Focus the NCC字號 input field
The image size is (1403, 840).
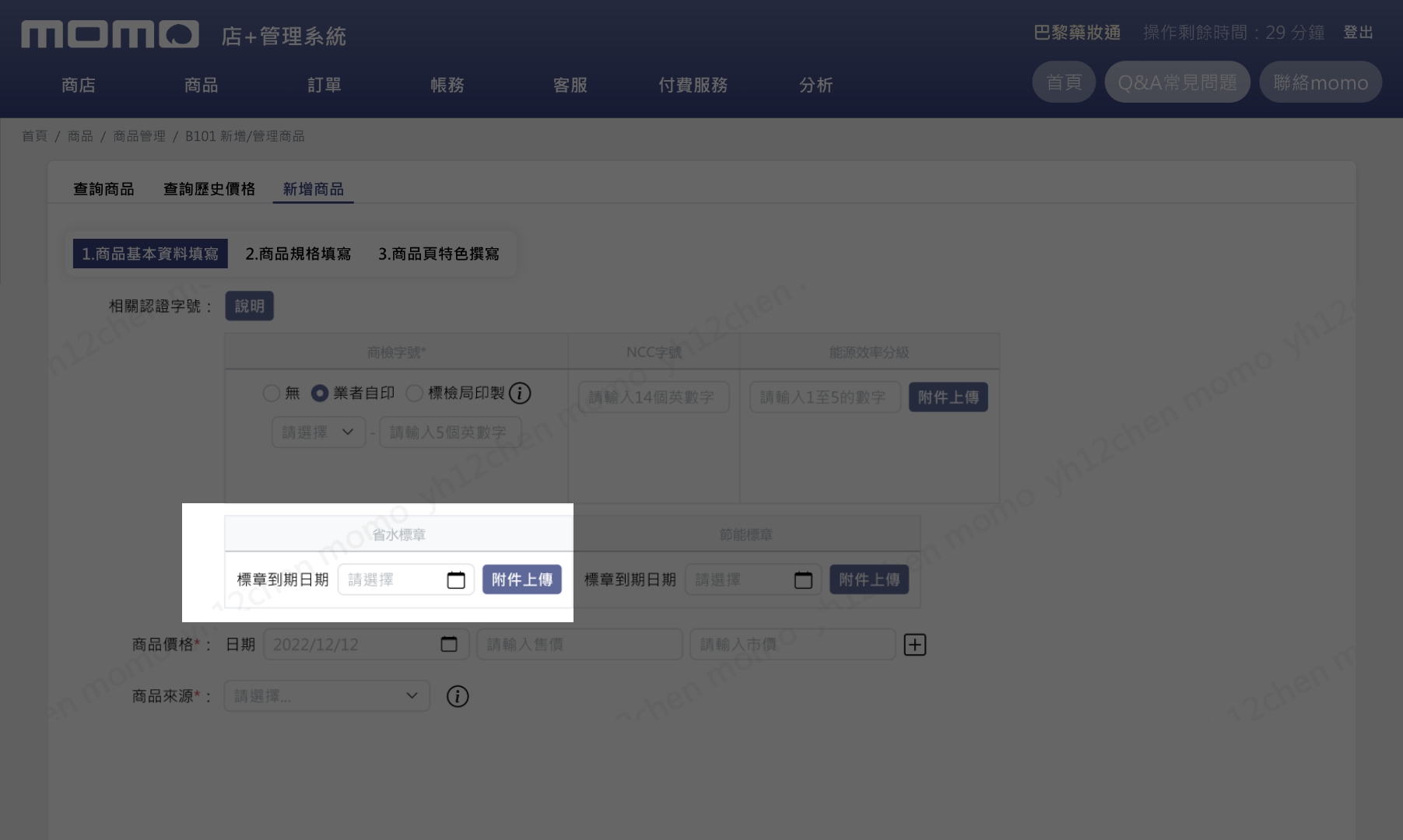click(654, 397)
